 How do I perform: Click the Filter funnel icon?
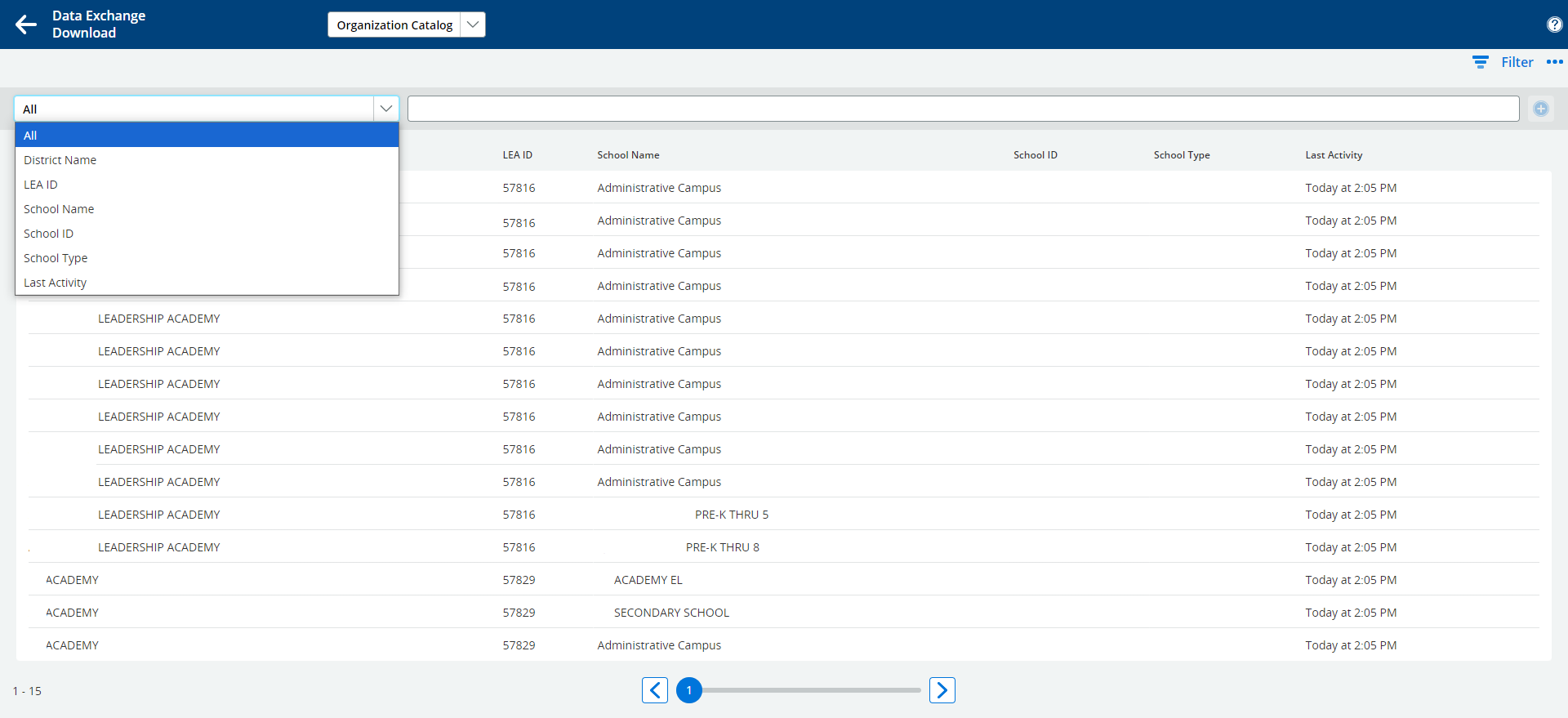point(1480,62)
